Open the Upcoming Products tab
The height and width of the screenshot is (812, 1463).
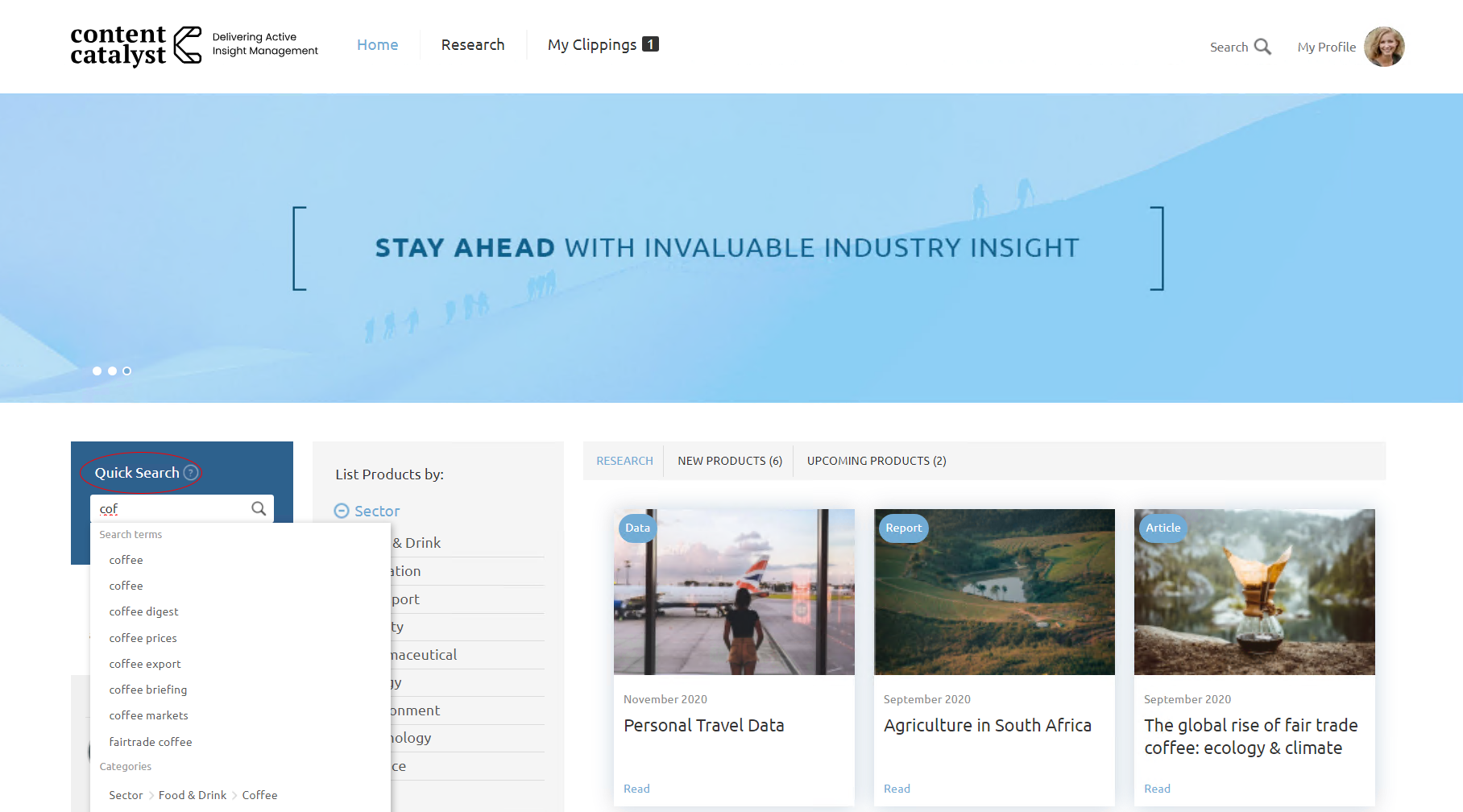click(877, 461)
